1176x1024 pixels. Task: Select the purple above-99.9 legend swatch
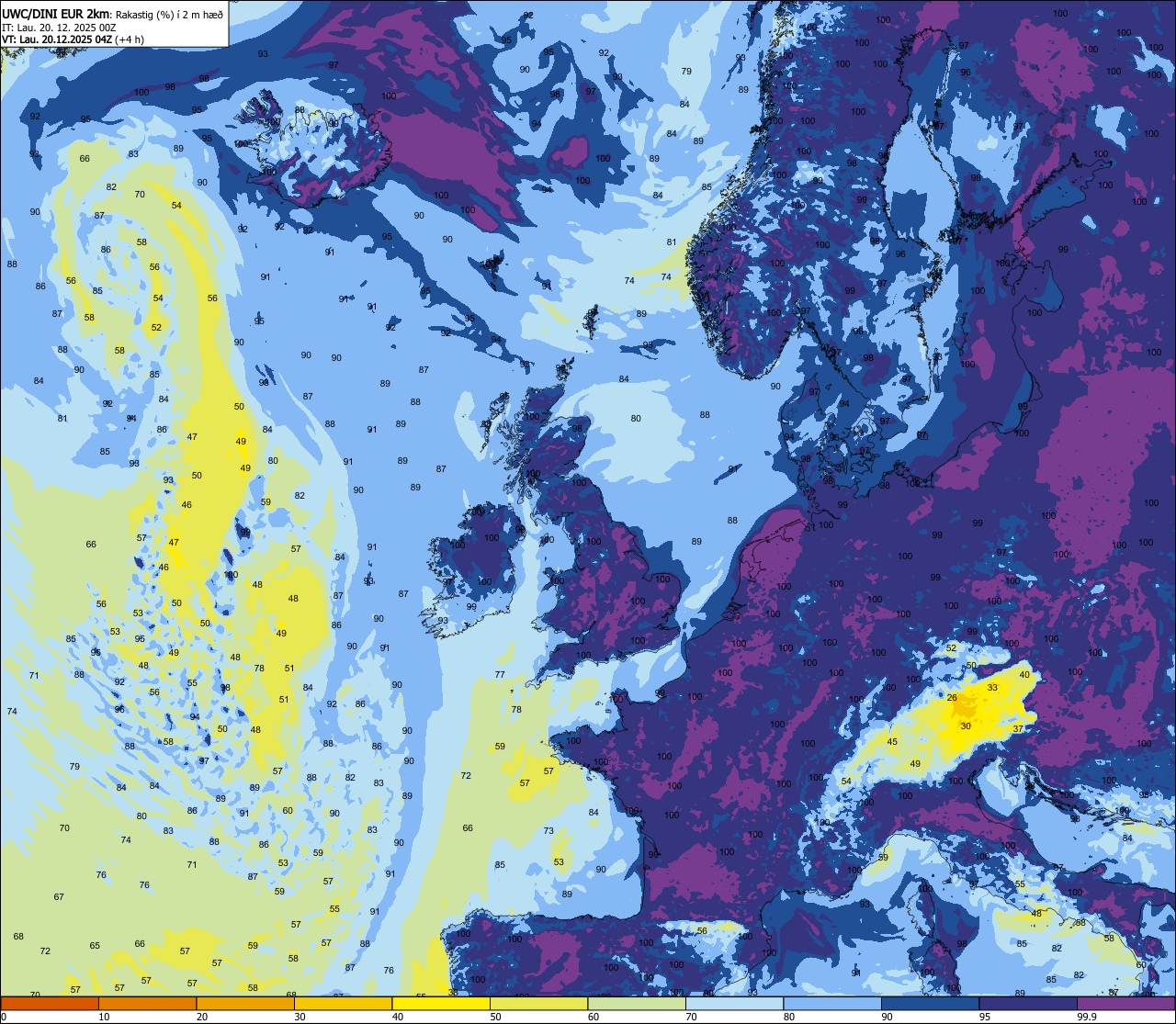[1125, 1003]
